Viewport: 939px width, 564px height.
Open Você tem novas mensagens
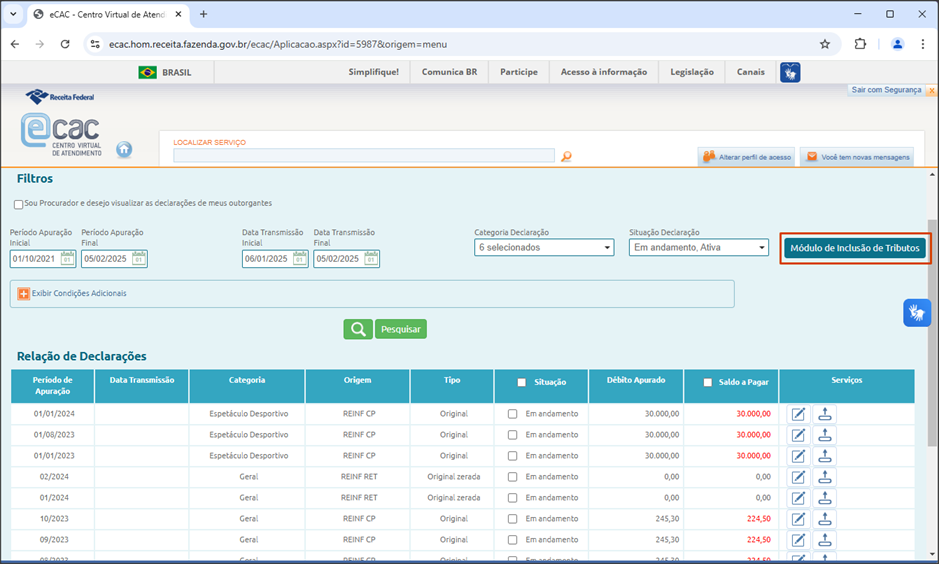pyautogui.click(x=857, y=157)
